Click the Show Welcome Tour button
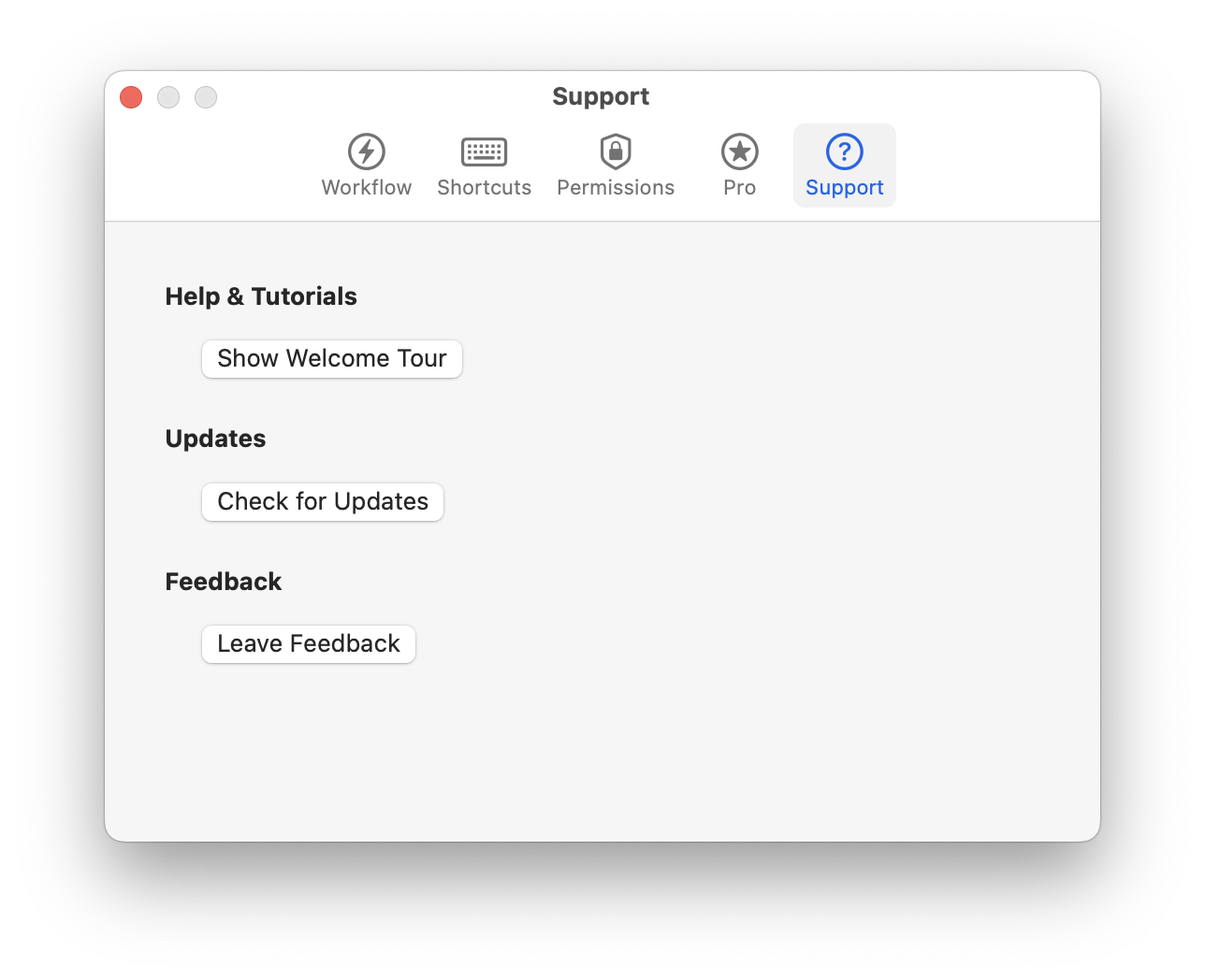 click(x=332, y=359)
